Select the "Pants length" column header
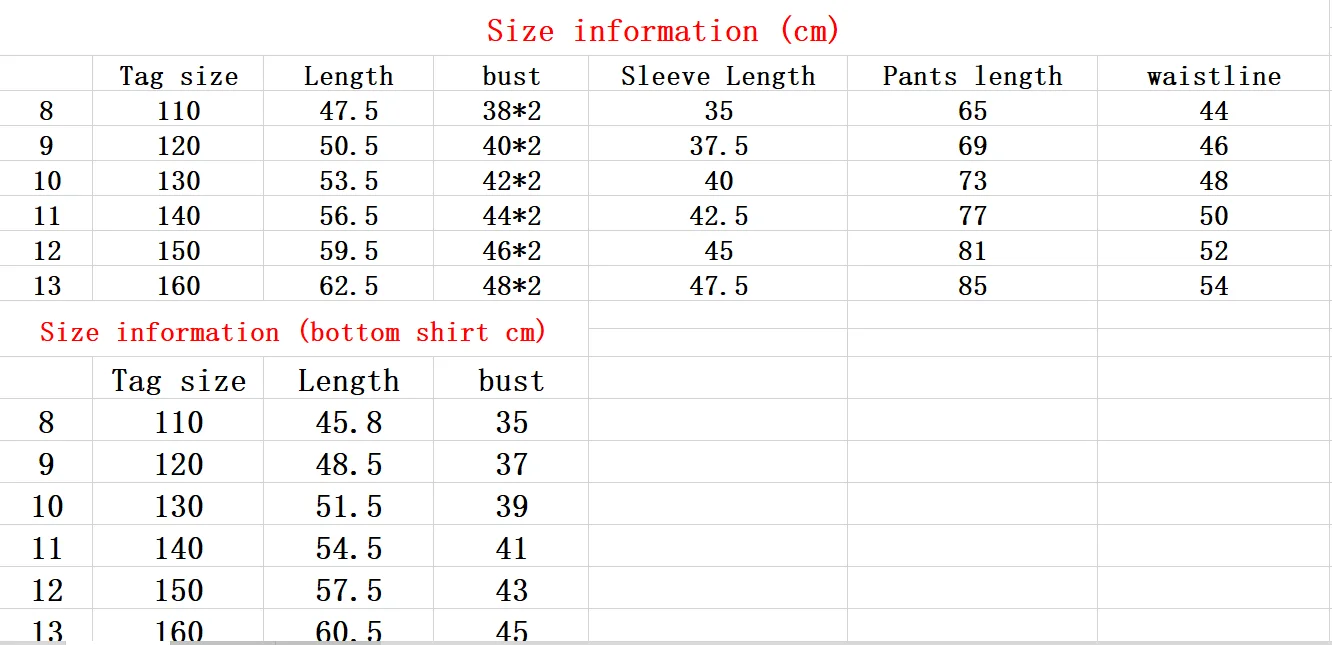The height and width of the screenshot is (645, 1332). click(972, 76)
